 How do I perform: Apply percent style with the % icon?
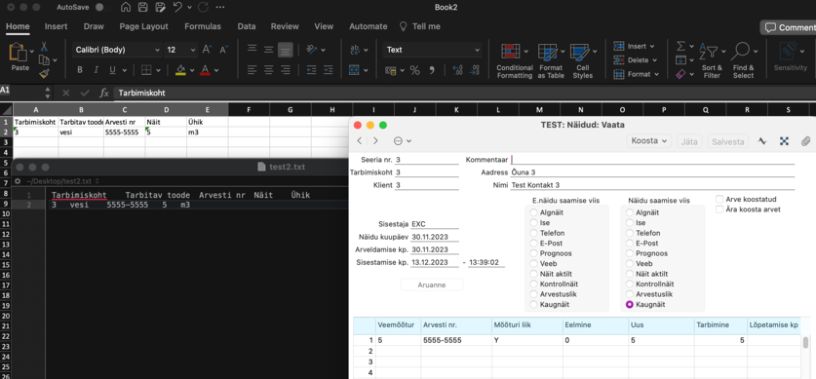click(x=415, y=70)
